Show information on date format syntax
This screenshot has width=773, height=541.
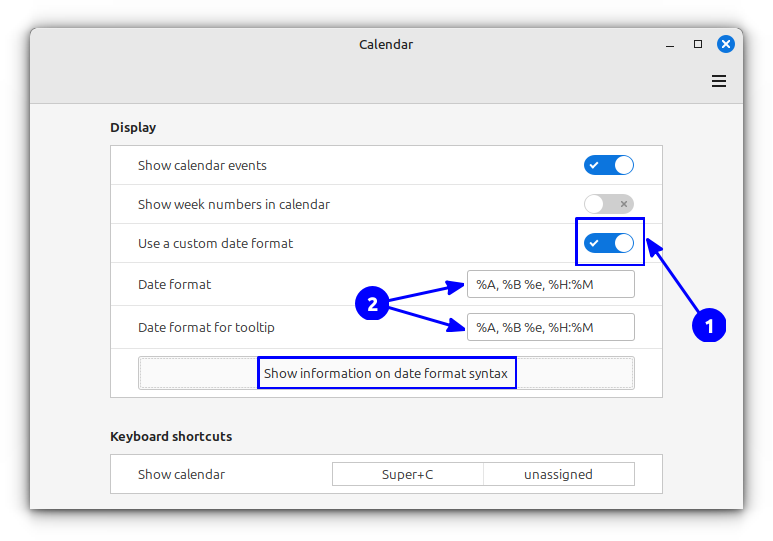pyautogui.click(x=386, y=373)
